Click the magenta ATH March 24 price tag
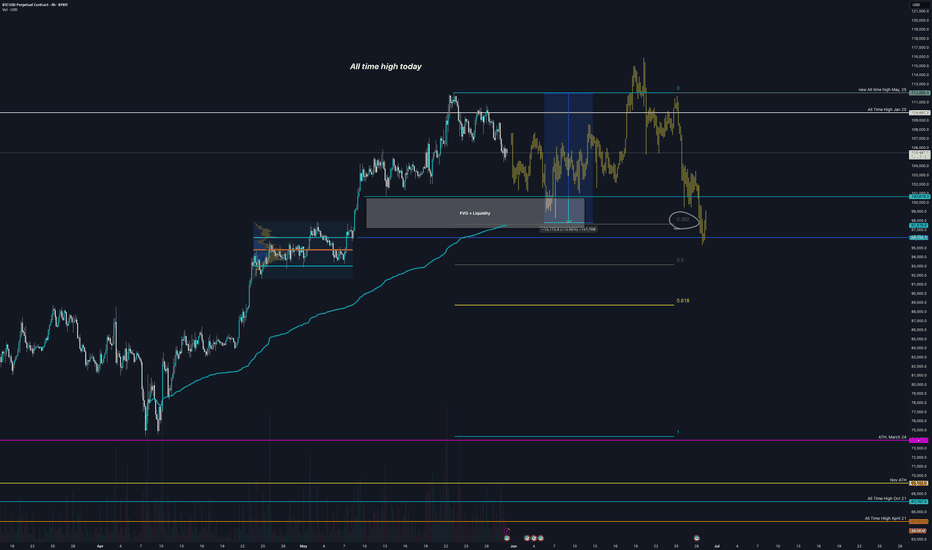 tap(919, 441)
